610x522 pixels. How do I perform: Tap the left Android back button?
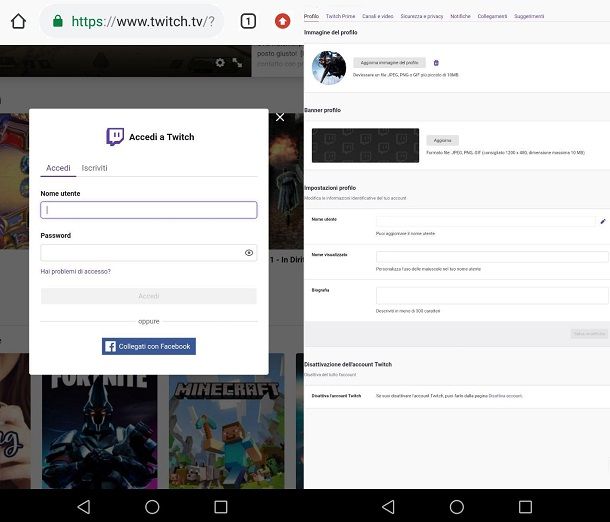(84, 506)
